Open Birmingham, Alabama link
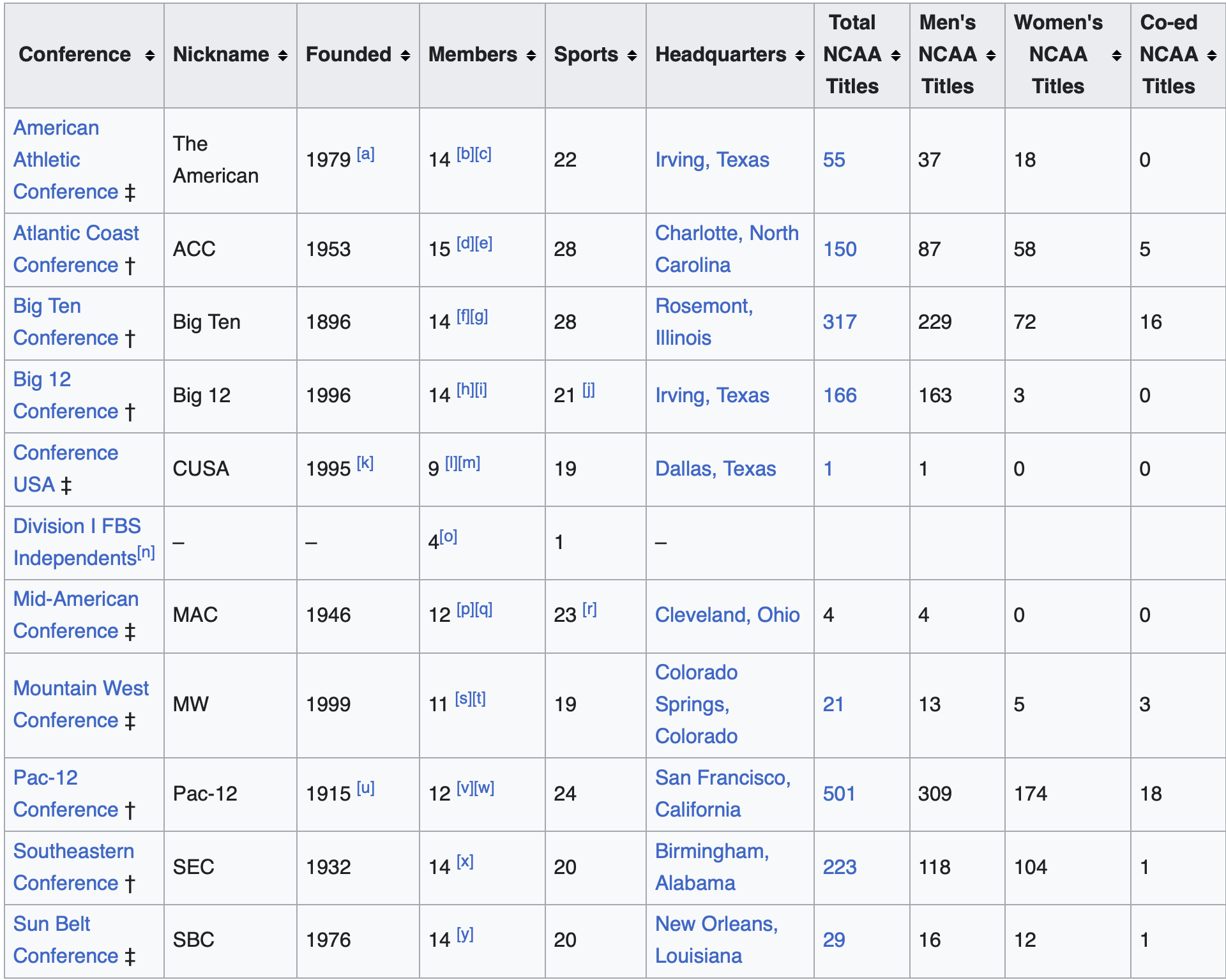1226x980 pixels. tap(712, 867)
